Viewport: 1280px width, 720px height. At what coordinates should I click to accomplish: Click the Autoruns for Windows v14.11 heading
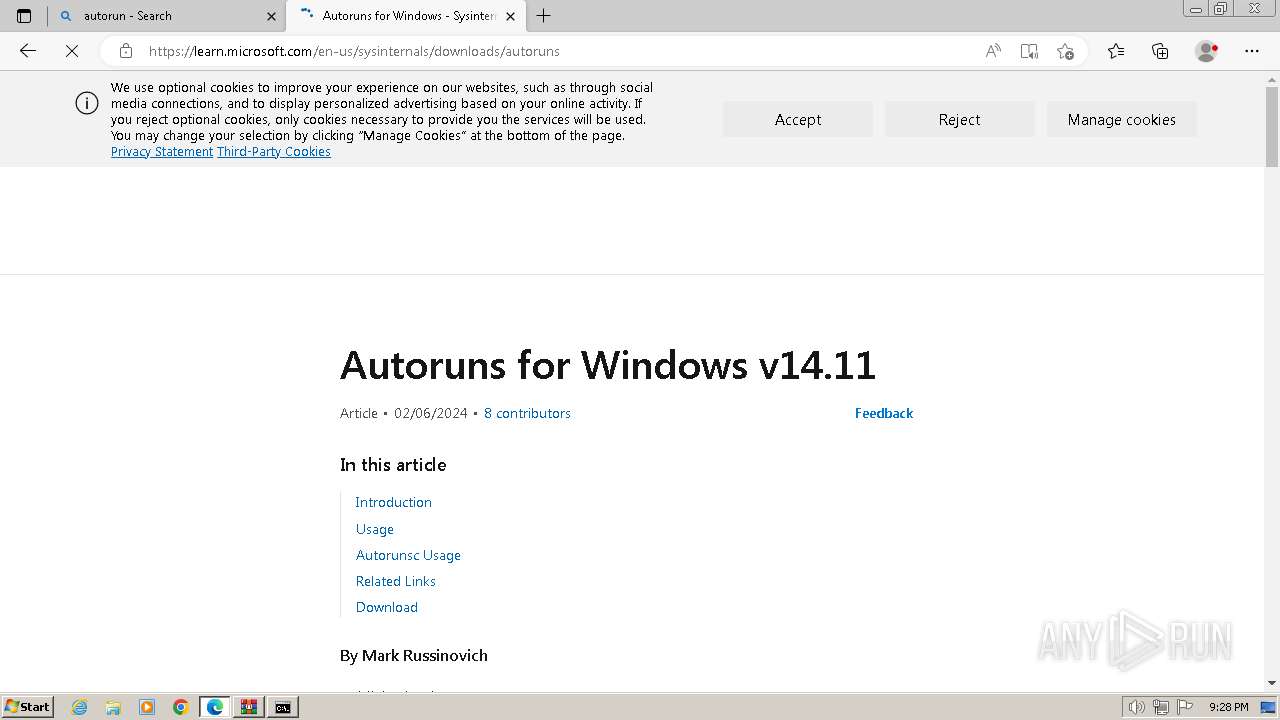pos(608,365)
